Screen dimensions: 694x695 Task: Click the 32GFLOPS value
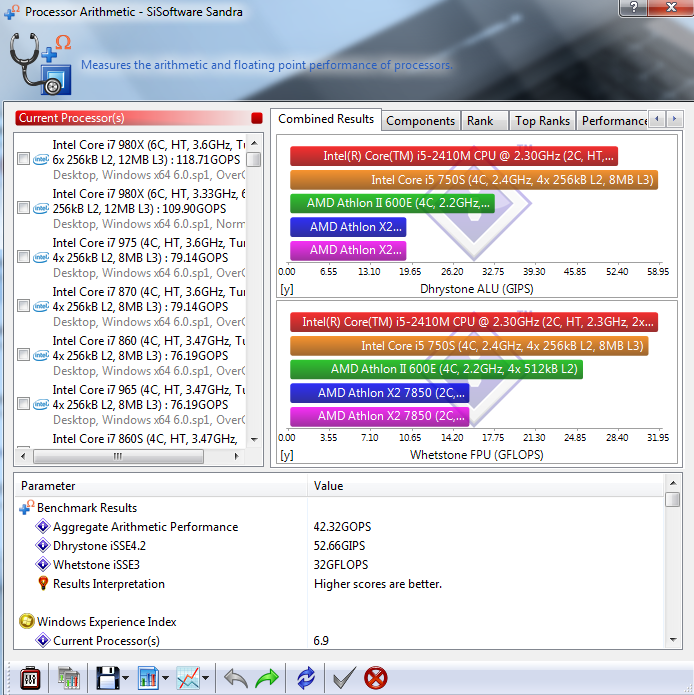tap(341, 565)
